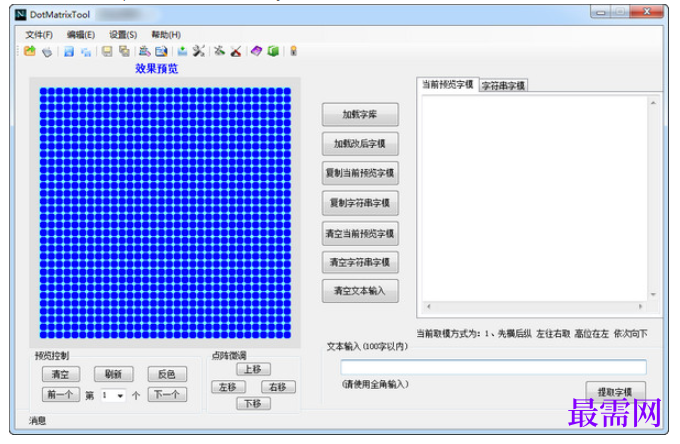The width and height of the screenshot is (680, 444).
Task: Shift dot matrix left with 左移
Action: pyautogui.click(x=228, y=386)
